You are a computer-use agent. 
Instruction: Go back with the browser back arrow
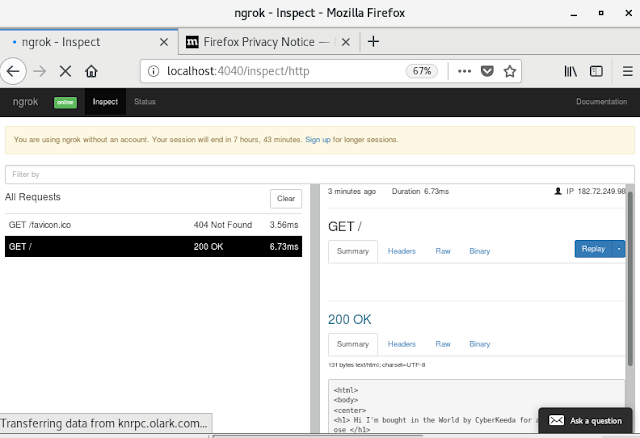coord(13,71)
